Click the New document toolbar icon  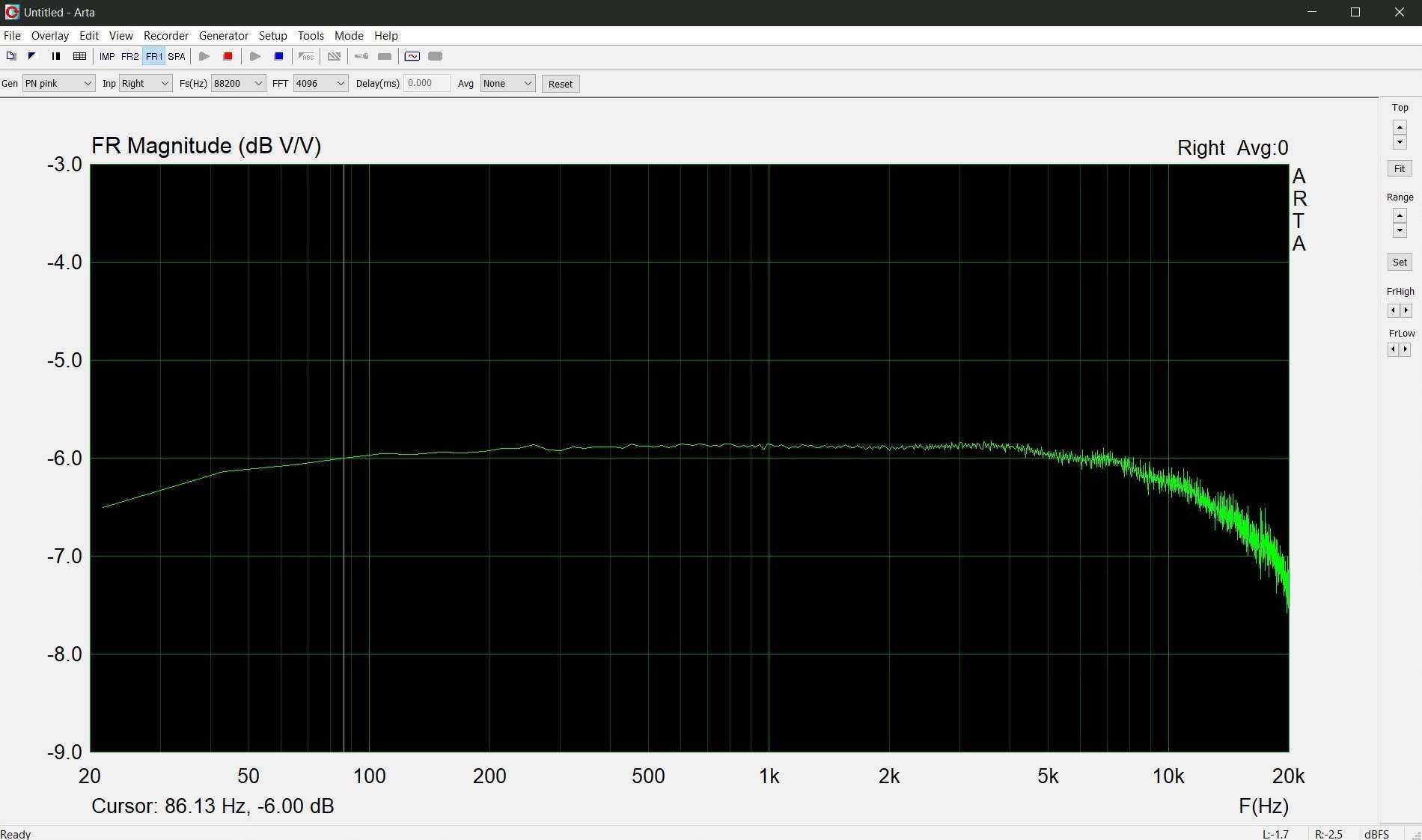(10, 56)
